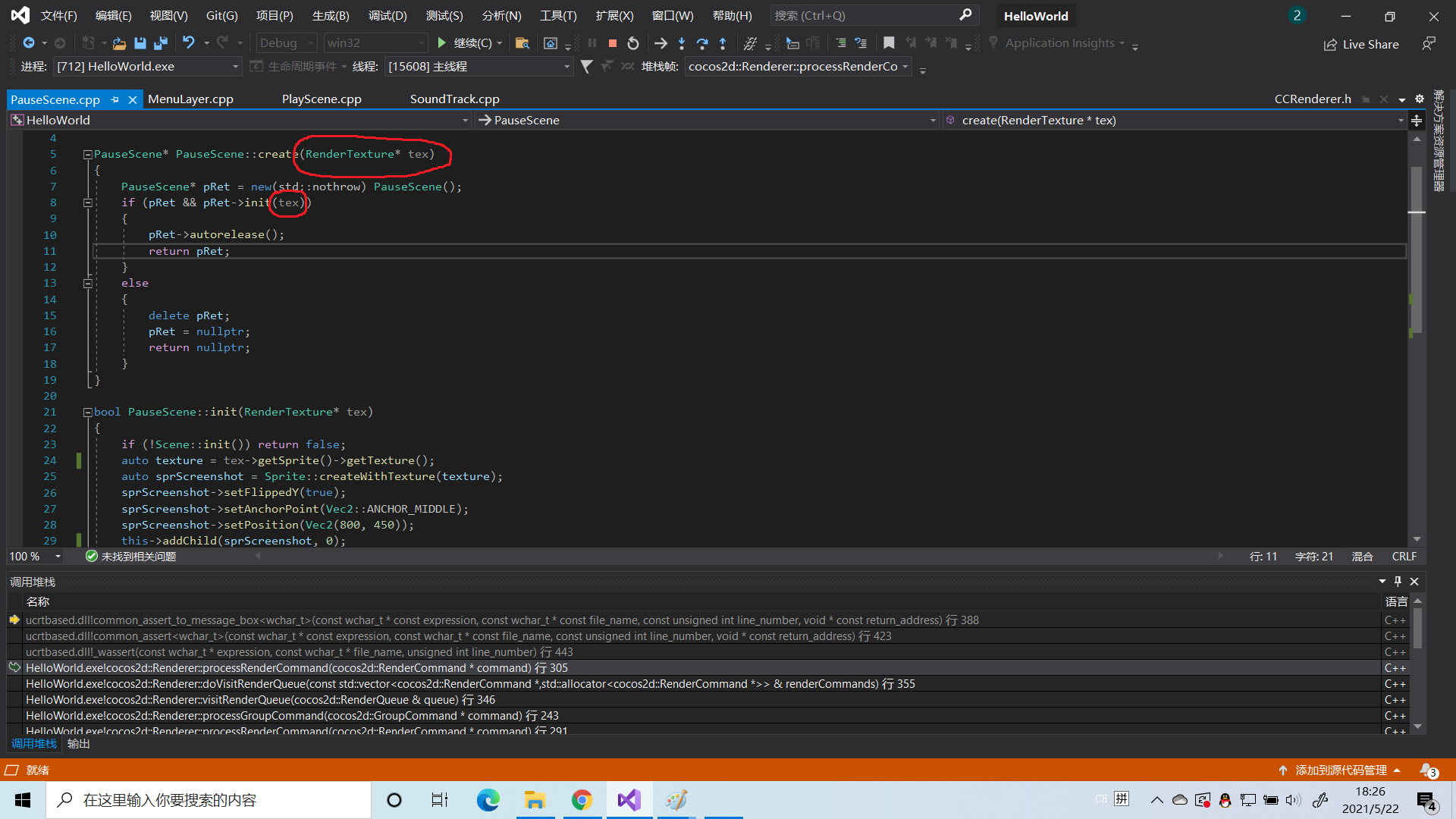Viewport: 1456px width, 819px height.
Task: Toggle pin on Call Stack panel
Action: [x=1398, y=582]
